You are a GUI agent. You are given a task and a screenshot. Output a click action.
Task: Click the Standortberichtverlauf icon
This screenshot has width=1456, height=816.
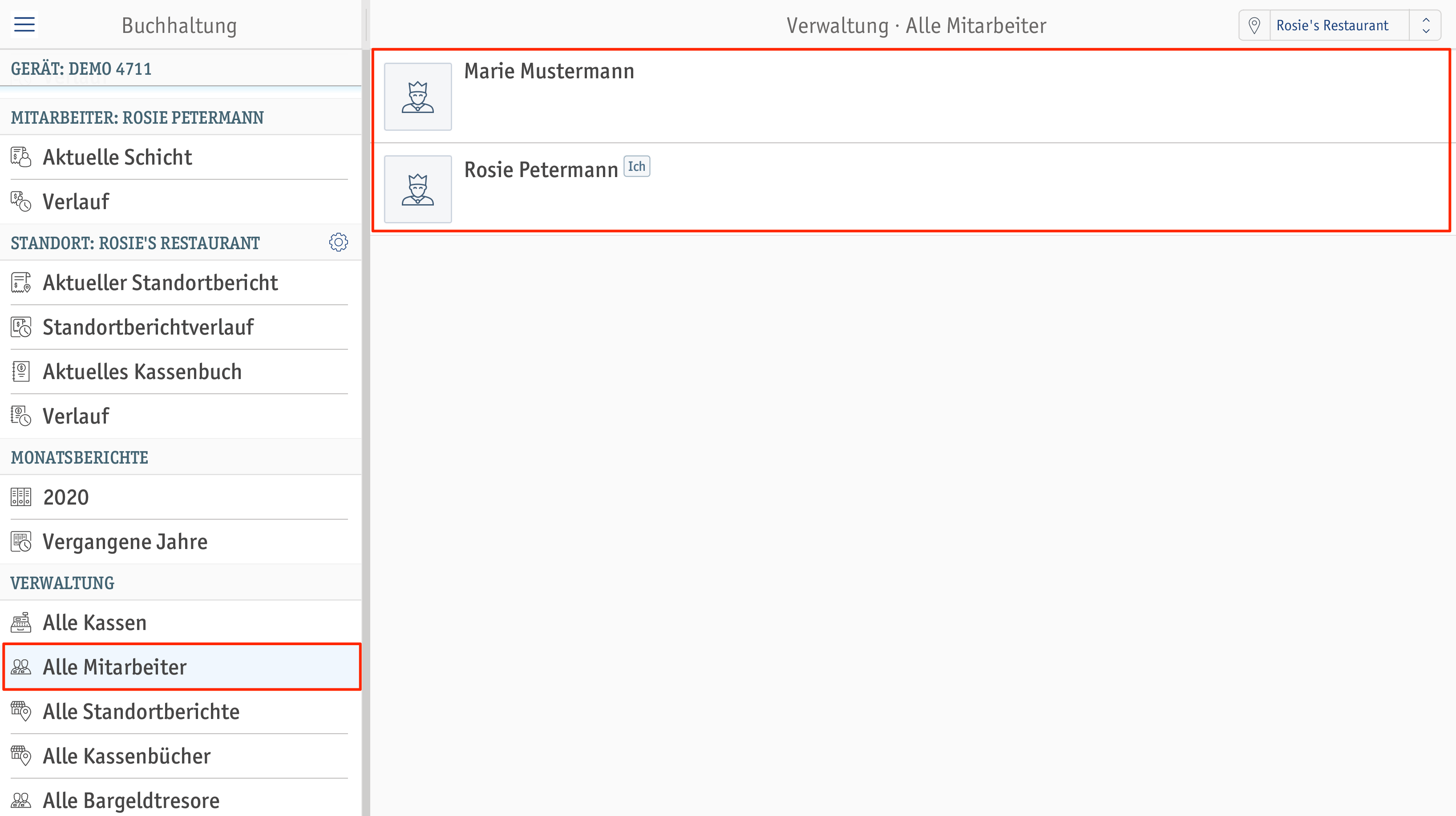(21, 327)
